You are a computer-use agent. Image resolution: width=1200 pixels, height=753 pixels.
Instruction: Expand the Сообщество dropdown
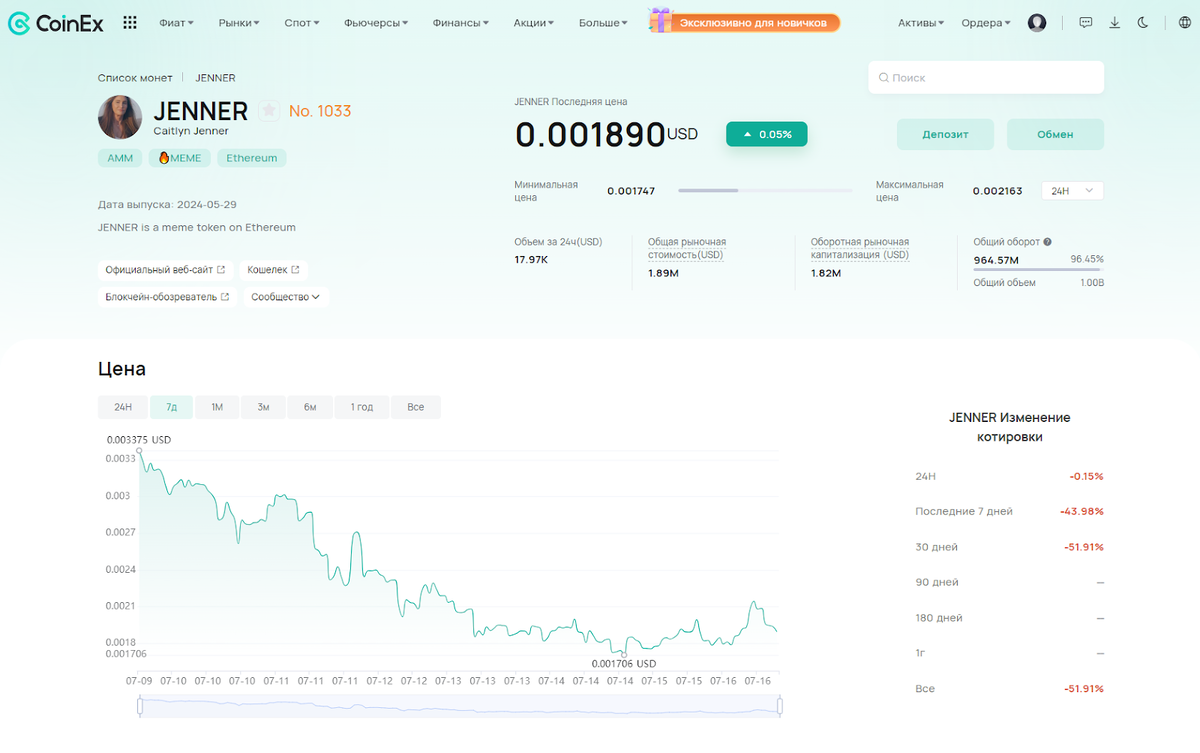point(285,297)
